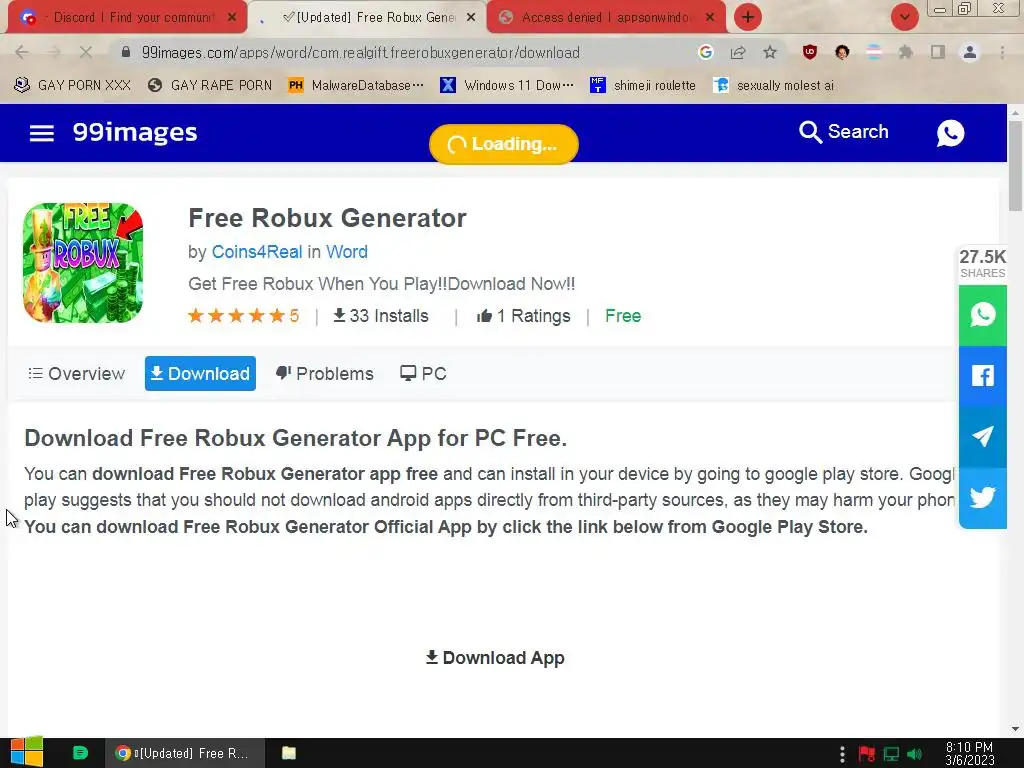Click the Free Robux Generator app thumbnail
The width and height of the screenshot is (1024, 768).
point(83,263)
